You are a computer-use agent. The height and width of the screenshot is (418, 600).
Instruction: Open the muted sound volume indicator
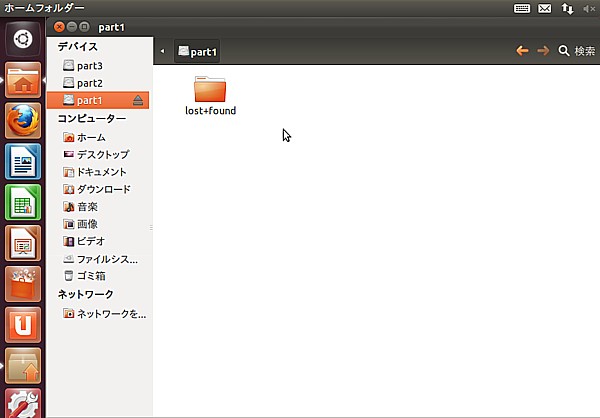click(x=589, y=8)
